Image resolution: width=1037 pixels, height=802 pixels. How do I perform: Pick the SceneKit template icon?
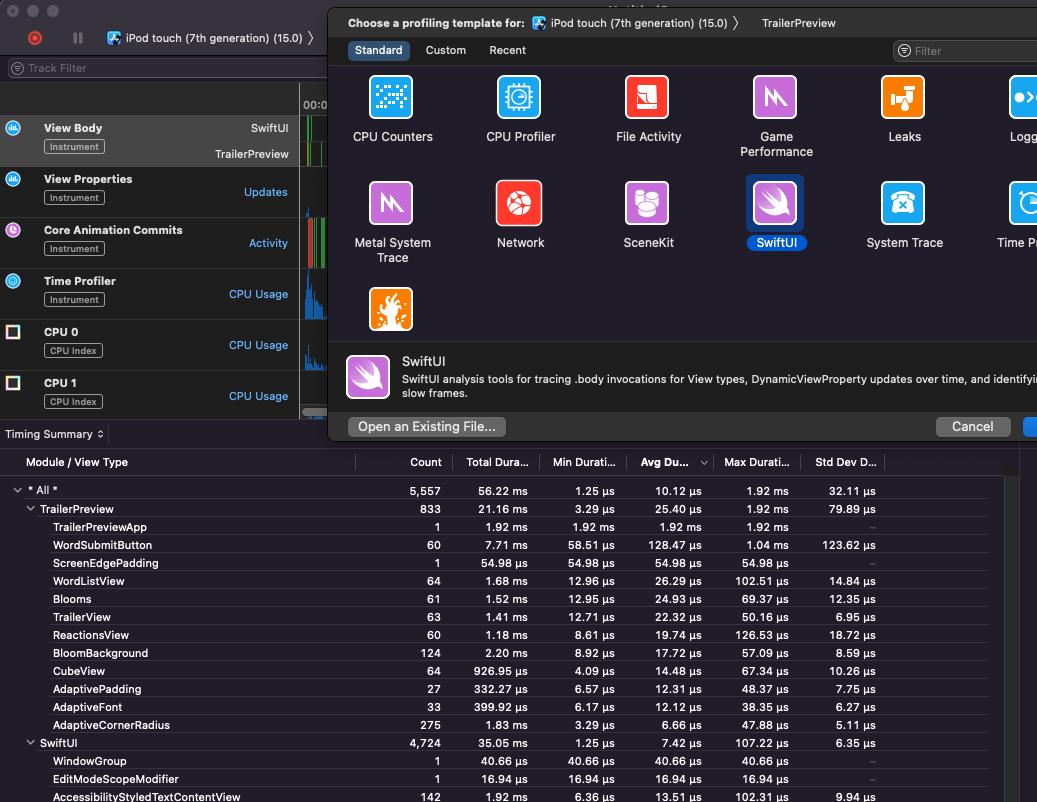[647, 203]
